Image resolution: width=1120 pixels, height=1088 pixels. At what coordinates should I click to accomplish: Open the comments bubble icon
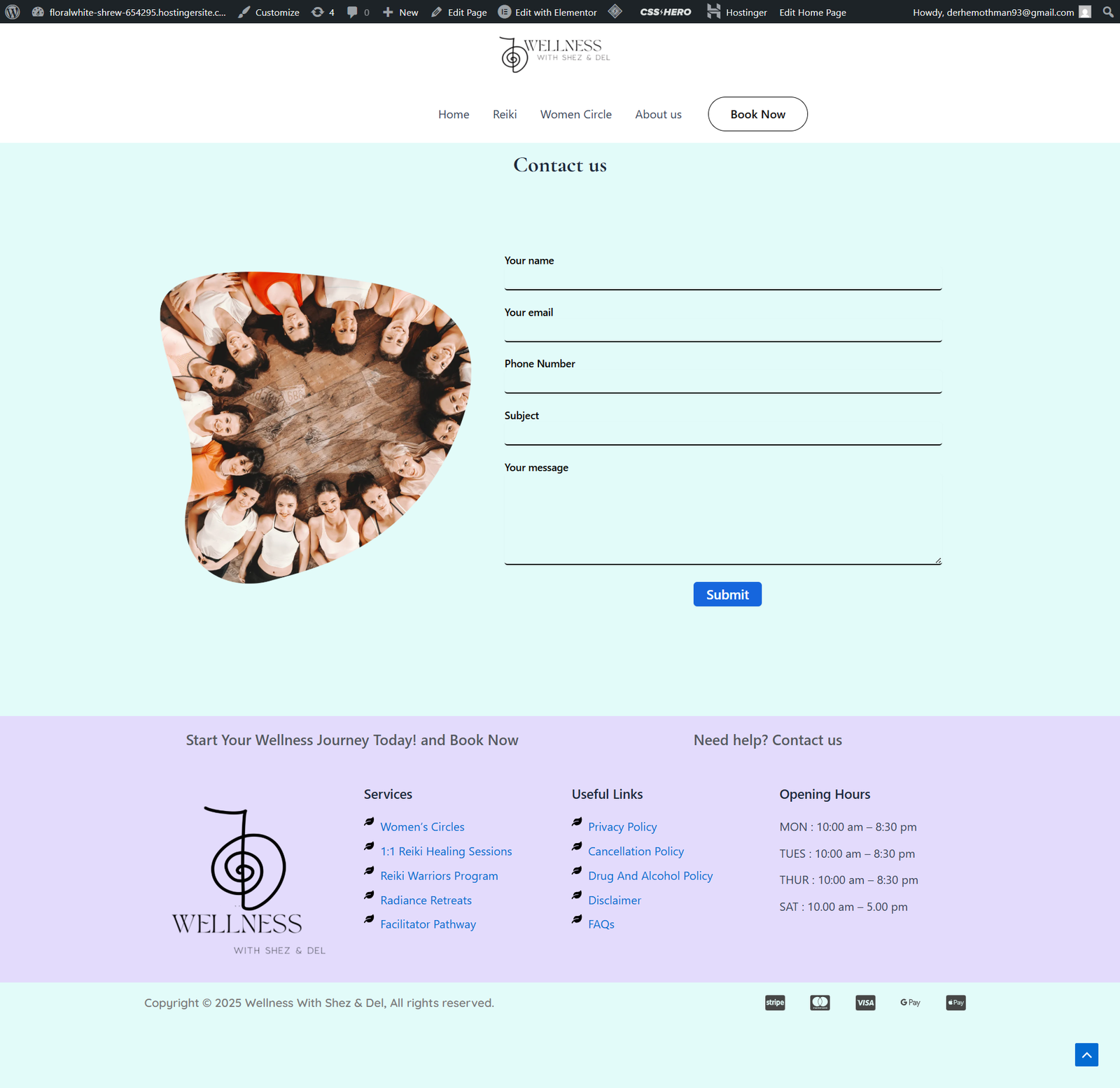[358, 12]
